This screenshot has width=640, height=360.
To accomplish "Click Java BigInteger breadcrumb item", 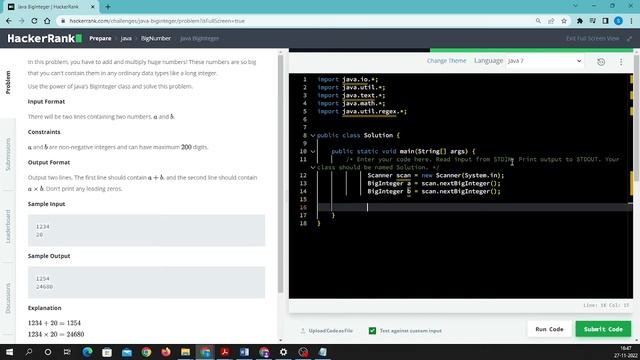I will click(200, 38).
